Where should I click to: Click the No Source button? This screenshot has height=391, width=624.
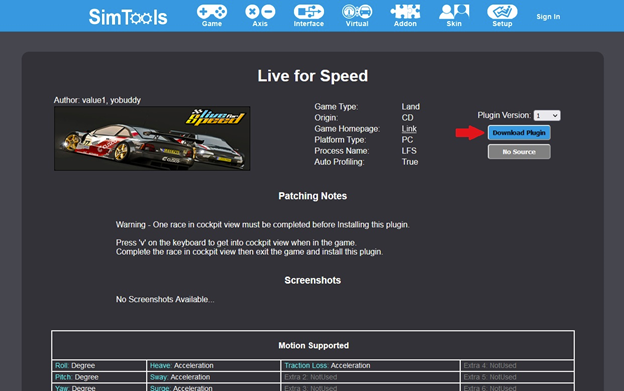[x=519, y=152]
